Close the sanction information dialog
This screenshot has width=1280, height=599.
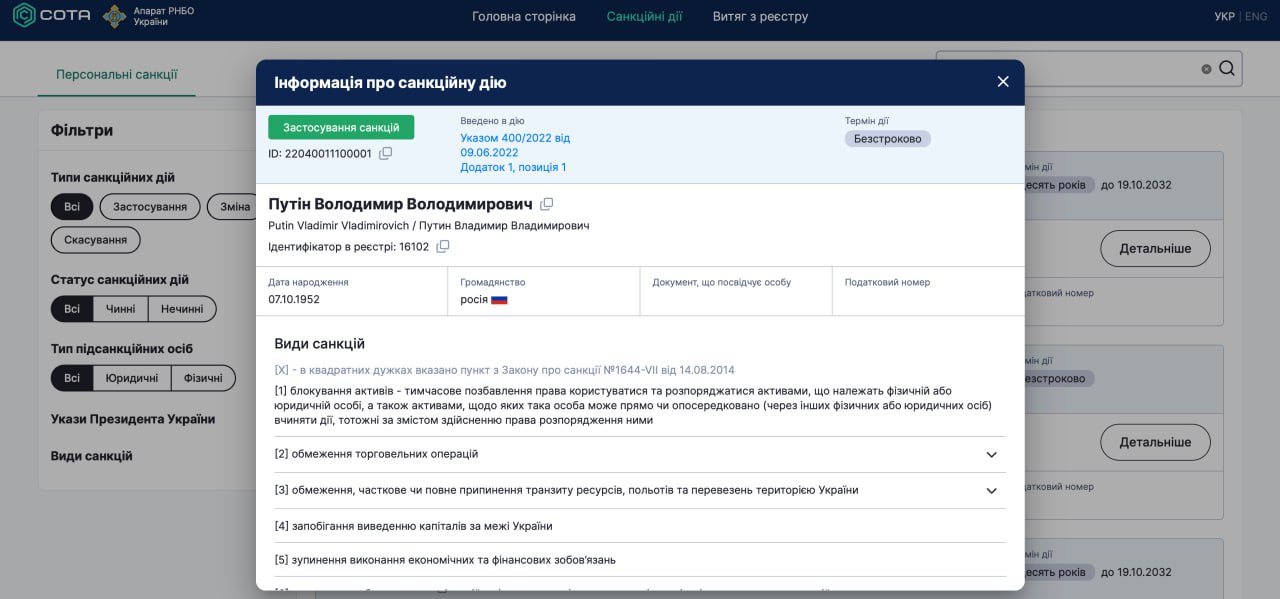[x=1003, y=82]
